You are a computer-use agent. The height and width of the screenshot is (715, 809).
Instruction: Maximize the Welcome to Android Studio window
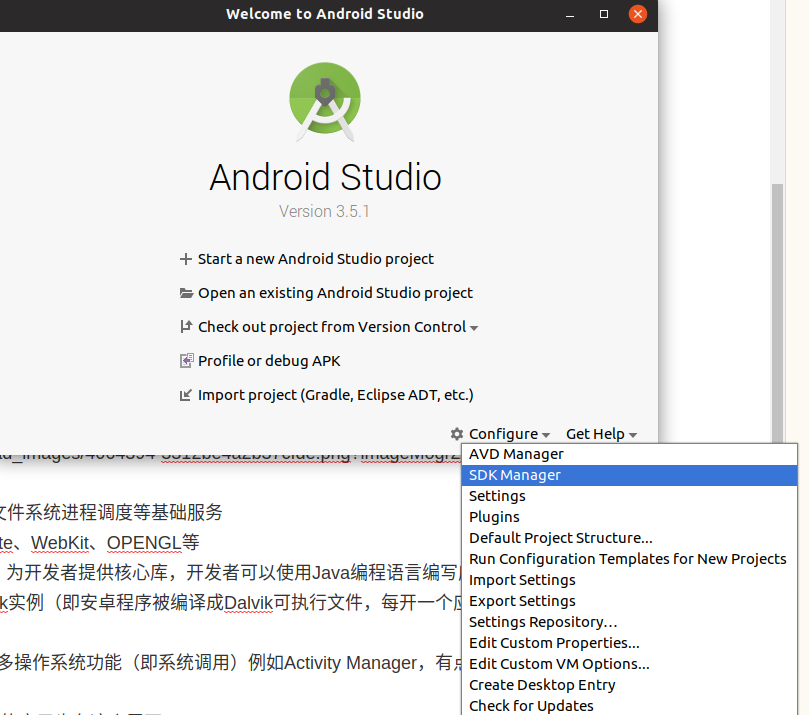pos(604,14)
